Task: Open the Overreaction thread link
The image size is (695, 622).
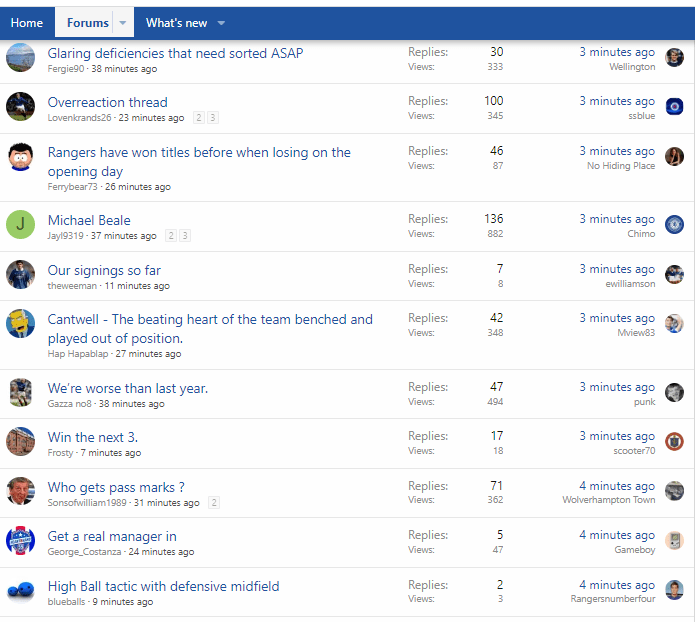Action: (108, 102)
